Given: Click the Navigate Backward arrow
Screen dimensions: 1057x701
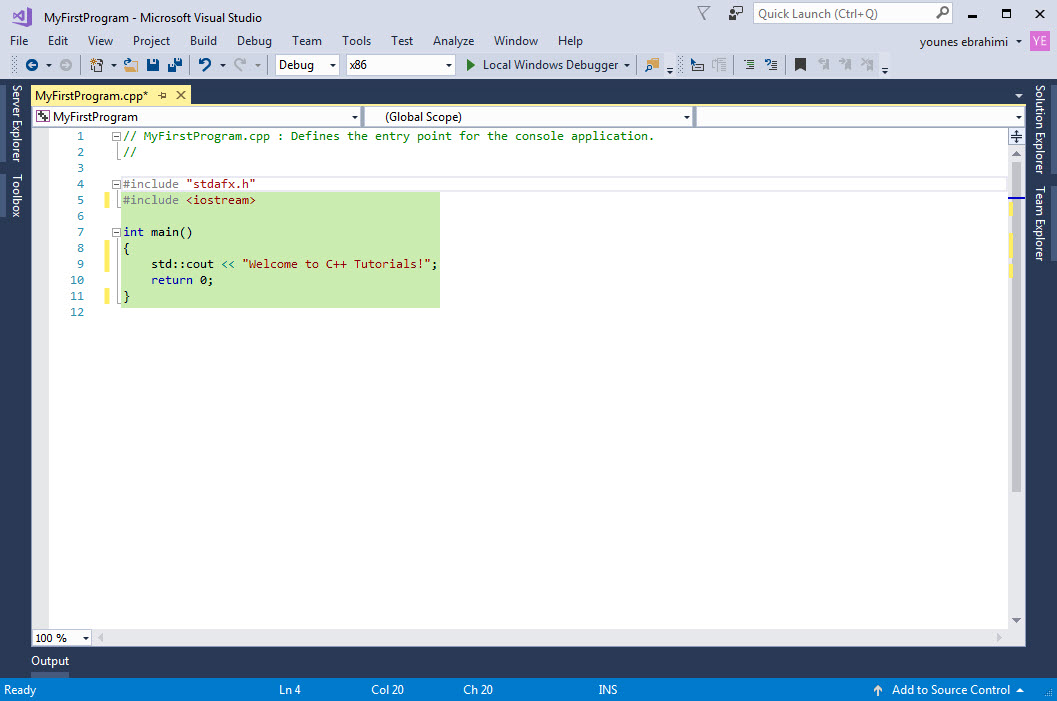Looking at the screenshot, I should pos(33,65).
